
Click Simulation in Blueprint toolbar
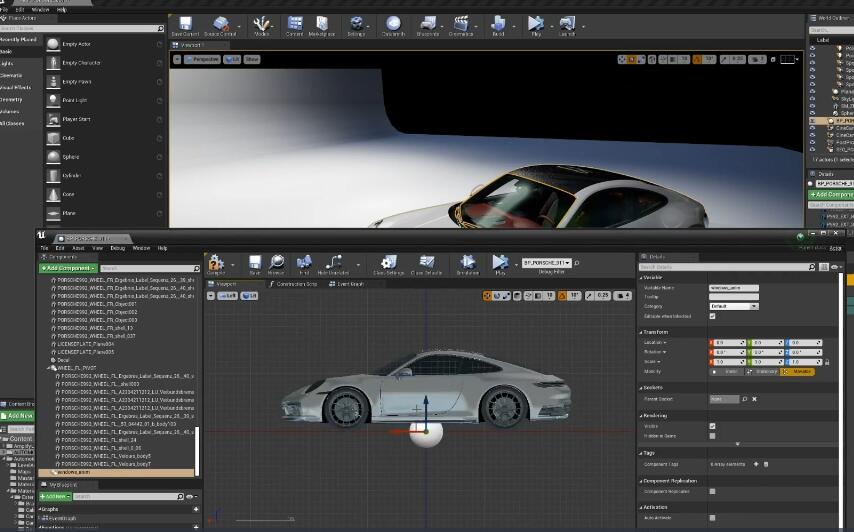click(x=468, y=265)
